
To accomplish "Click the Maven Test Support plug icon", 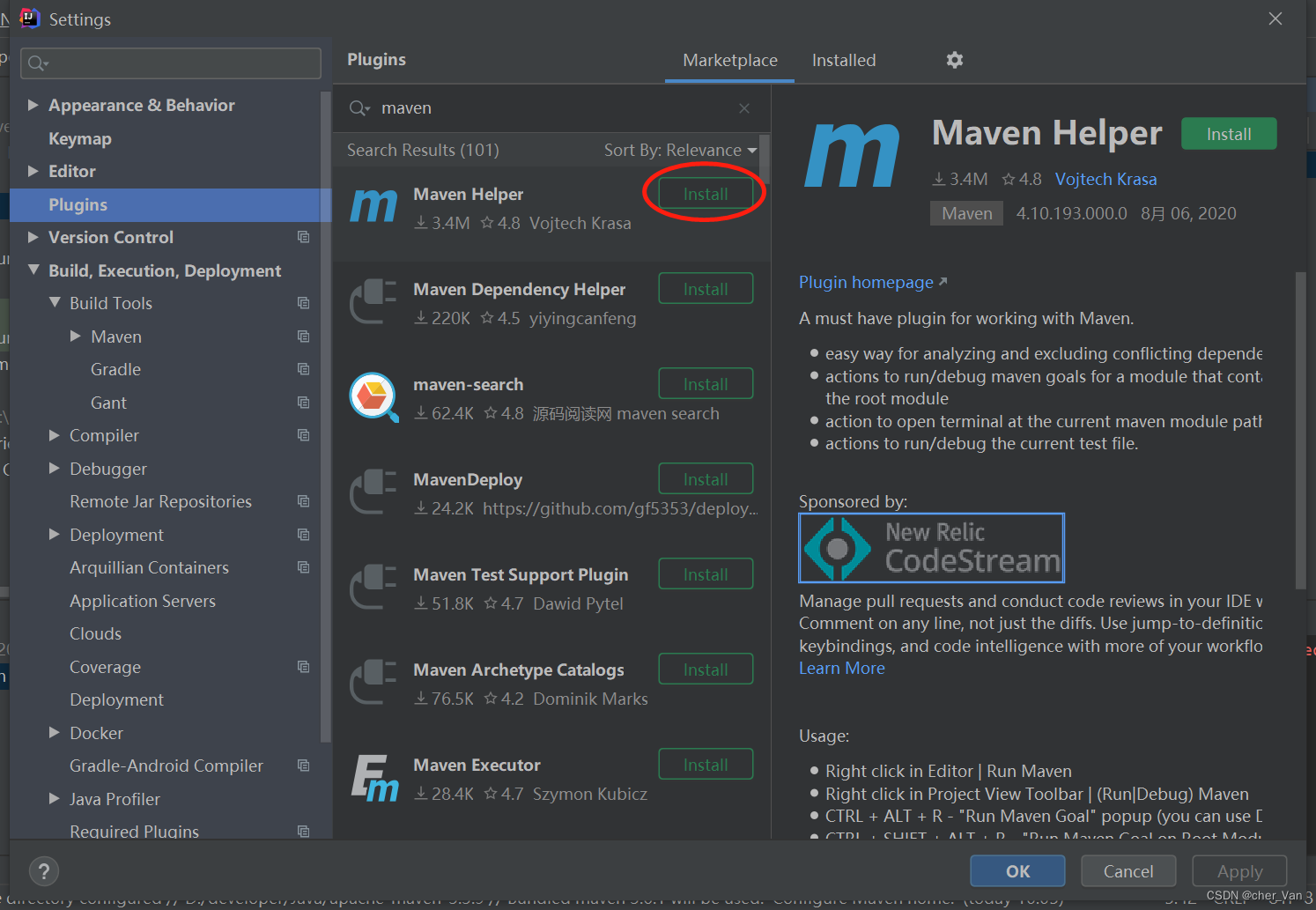I will click(x=373, y=587).
